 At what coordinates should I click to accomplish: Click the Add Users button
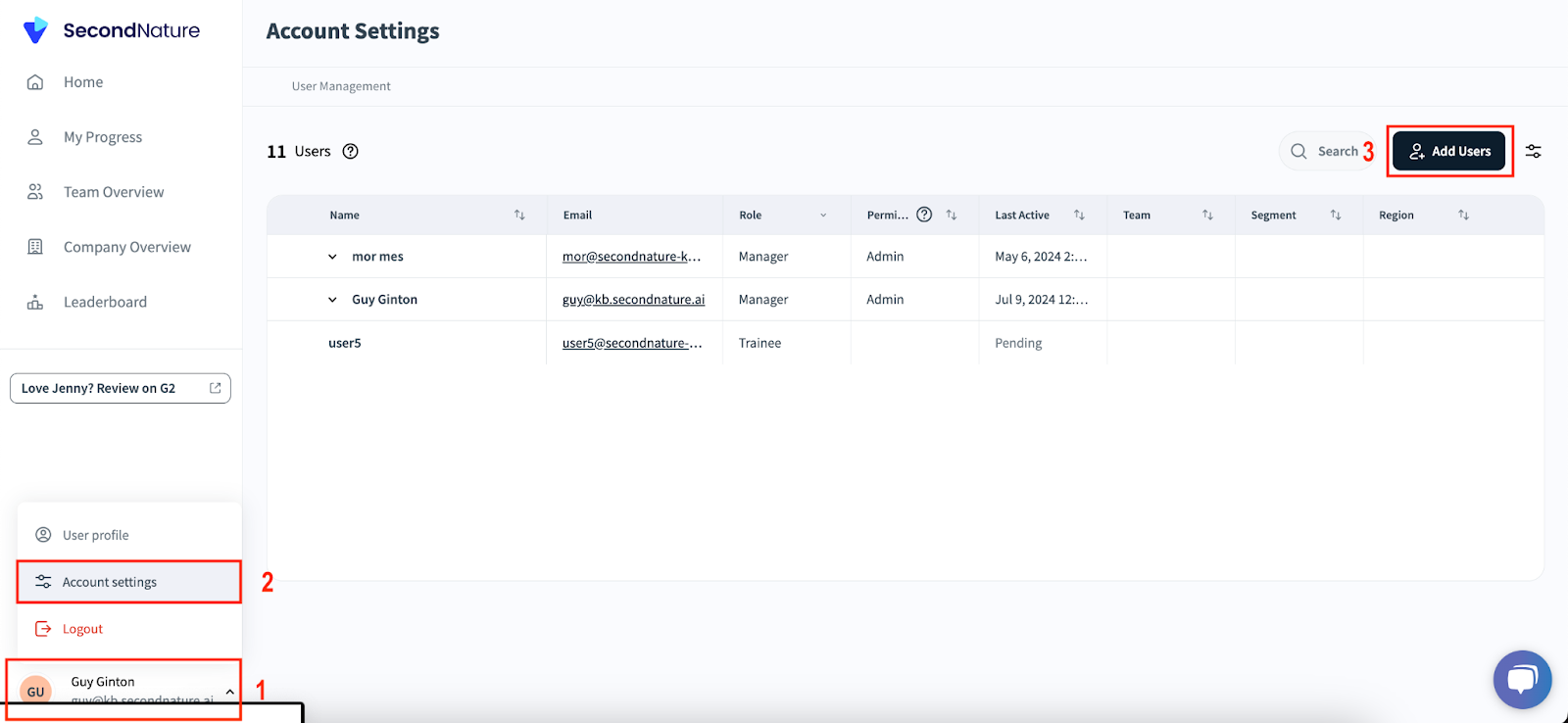pyautogui.click(x=1449, y=151)
